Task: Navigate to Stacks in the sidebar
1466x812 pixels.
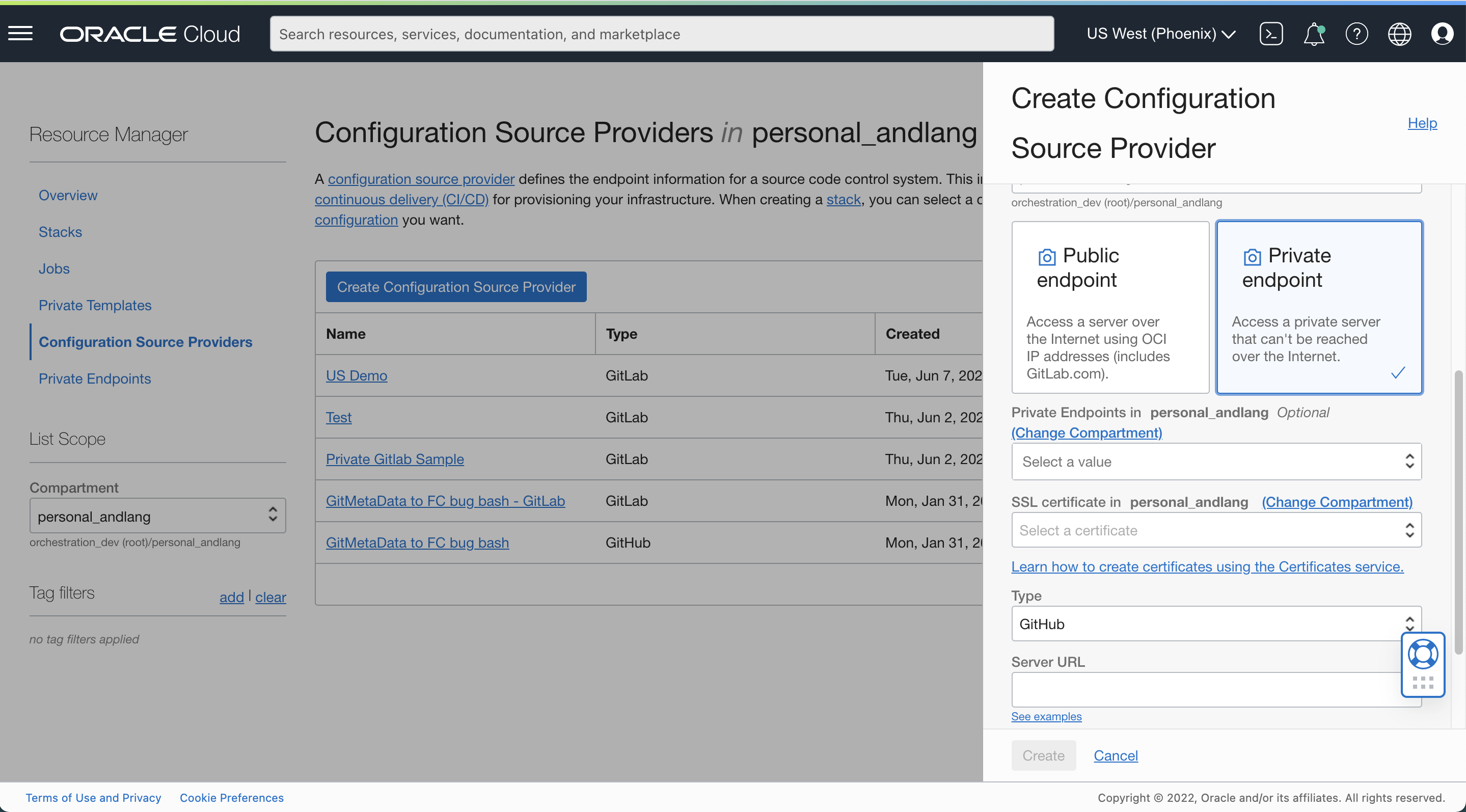Action: pos(60,232)
